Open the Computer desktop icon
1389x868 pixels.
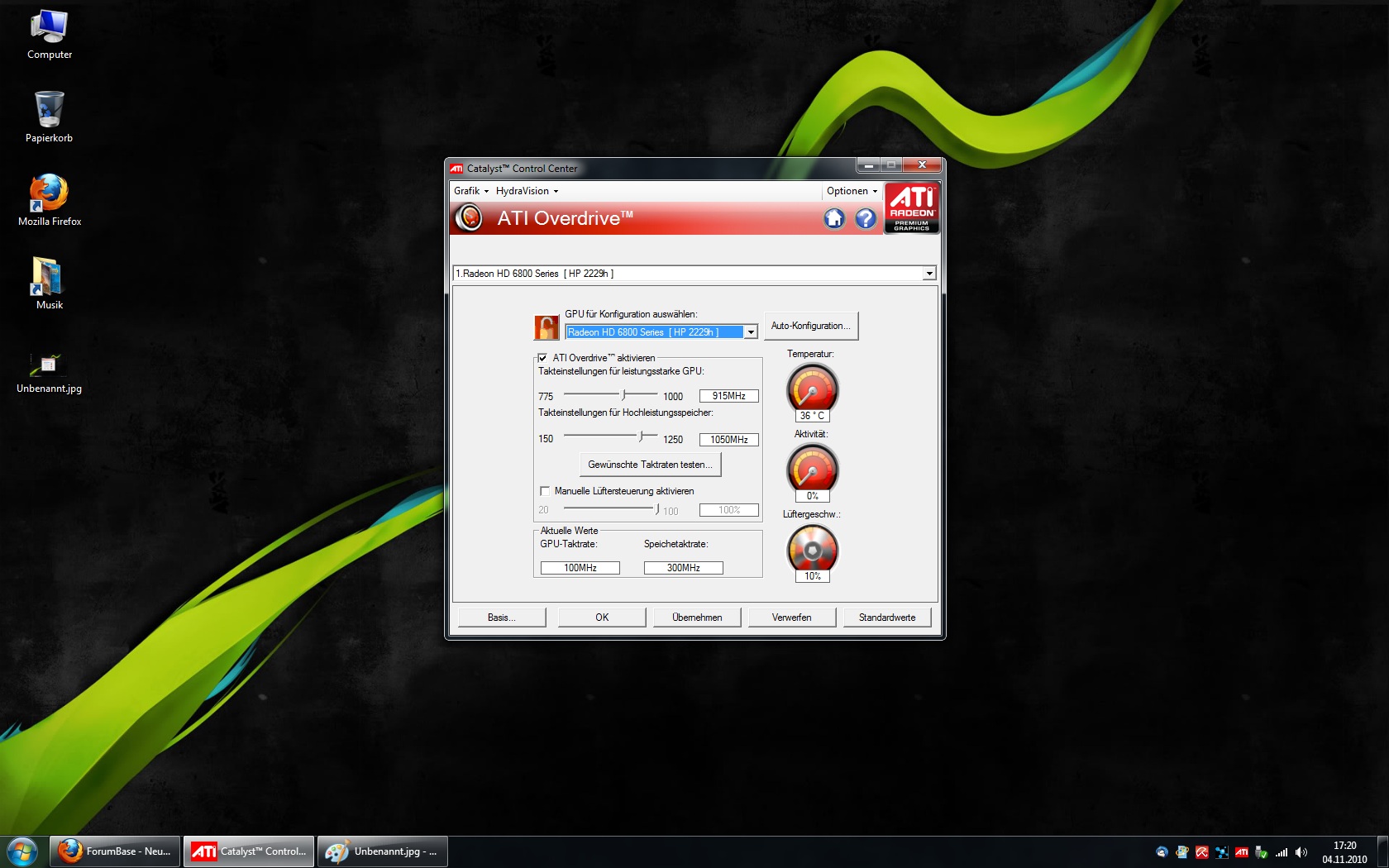click(50, 35)
